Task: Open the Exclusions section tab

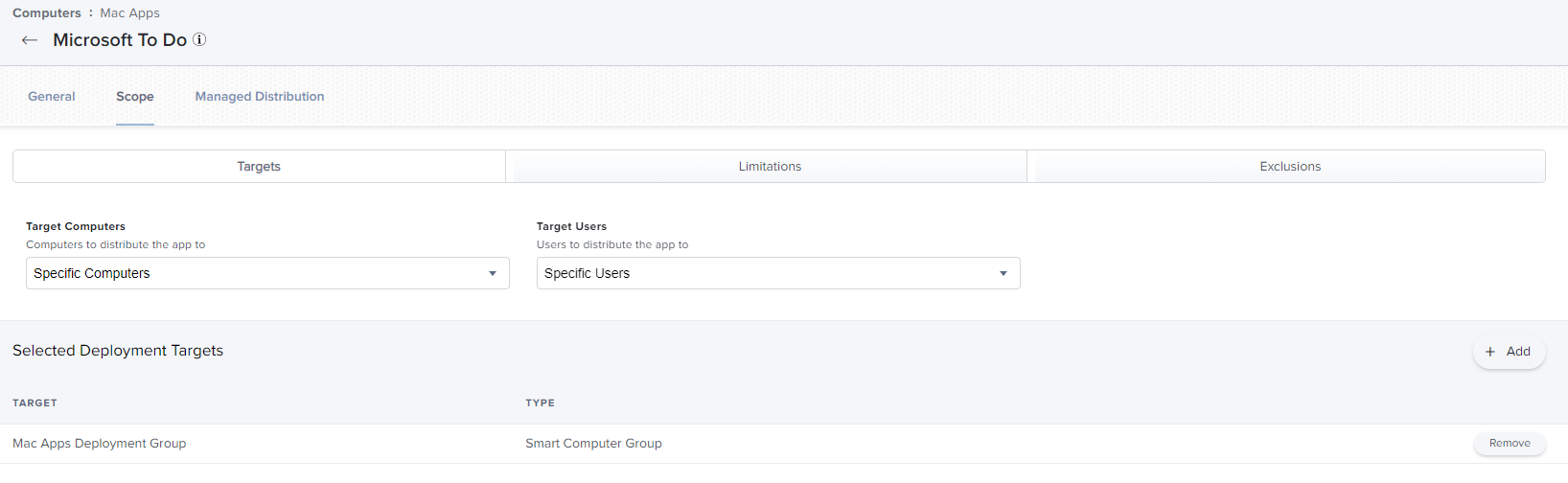Action: pyautogui.click(x=1290, y=166)
